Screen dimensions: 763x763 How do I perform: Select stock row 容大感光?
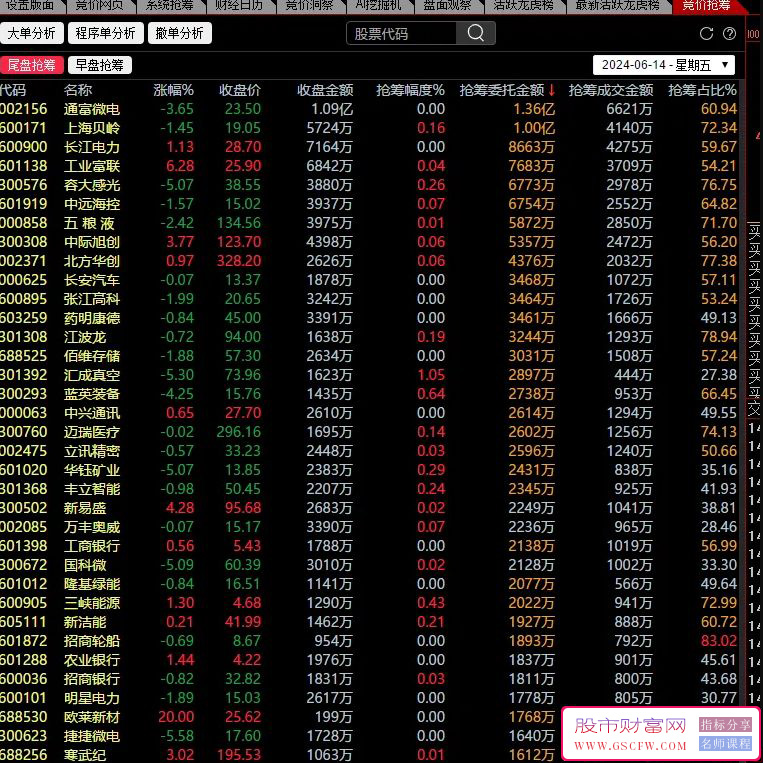pyautogui.click(x=368, y=185)
